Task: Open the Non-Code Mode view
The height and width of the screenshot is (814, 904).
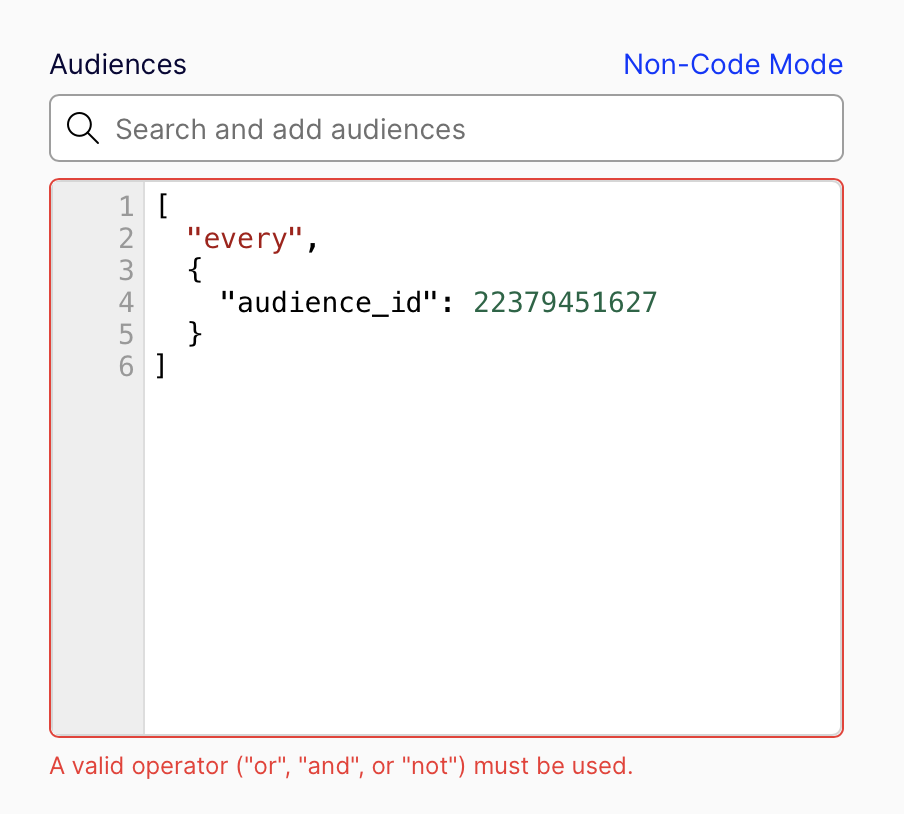Action: click(733, 64)
